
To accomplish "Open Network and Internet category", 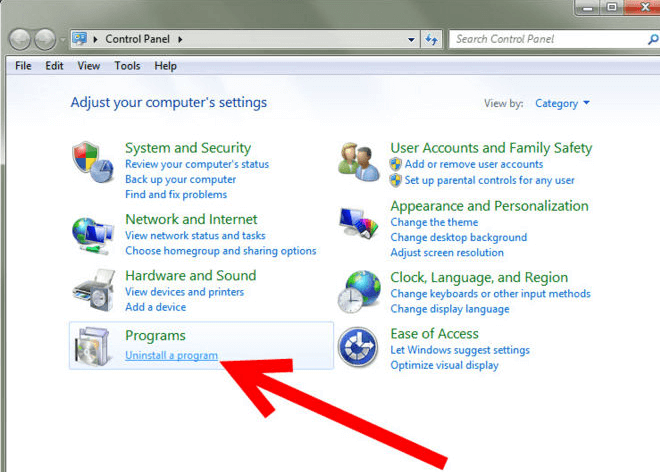I will click(191, 219).
